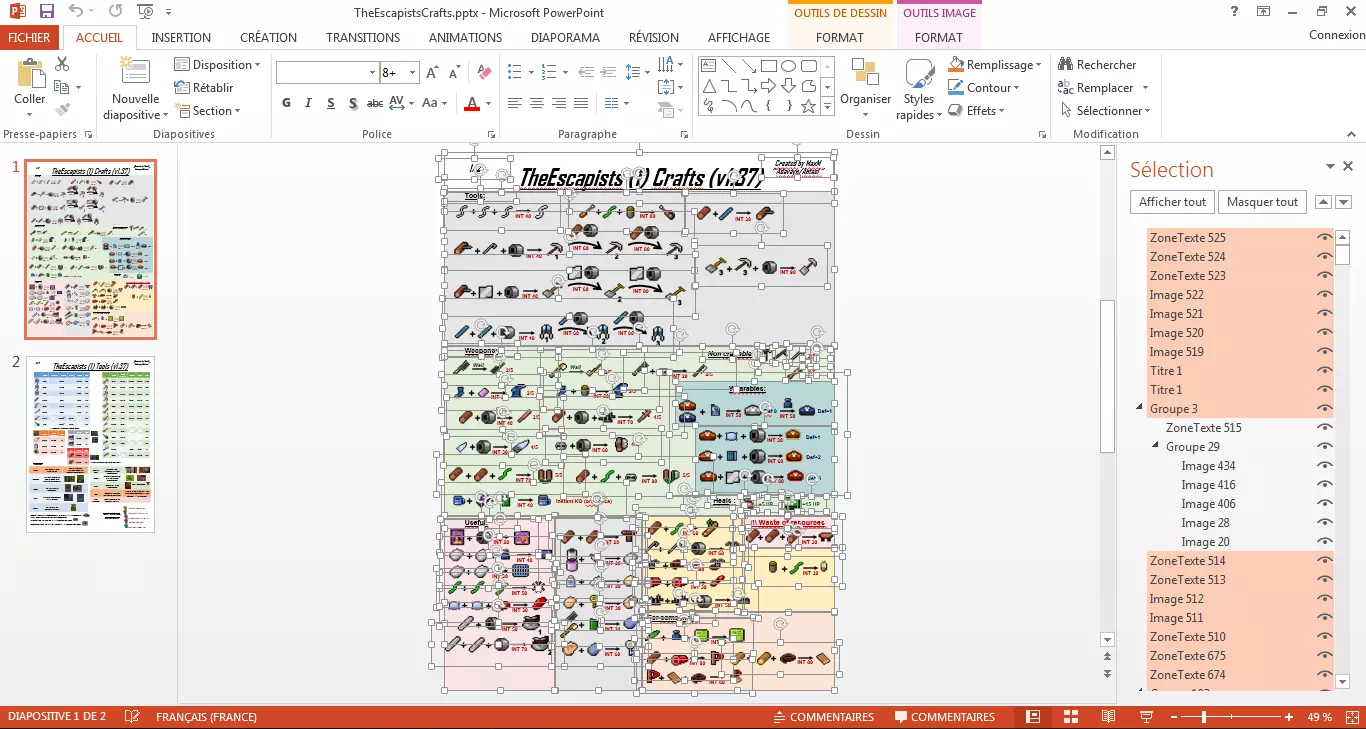This screenshot has height=729, width=1366.
Task: Open the font size dropdown
Action: point(413,73)
